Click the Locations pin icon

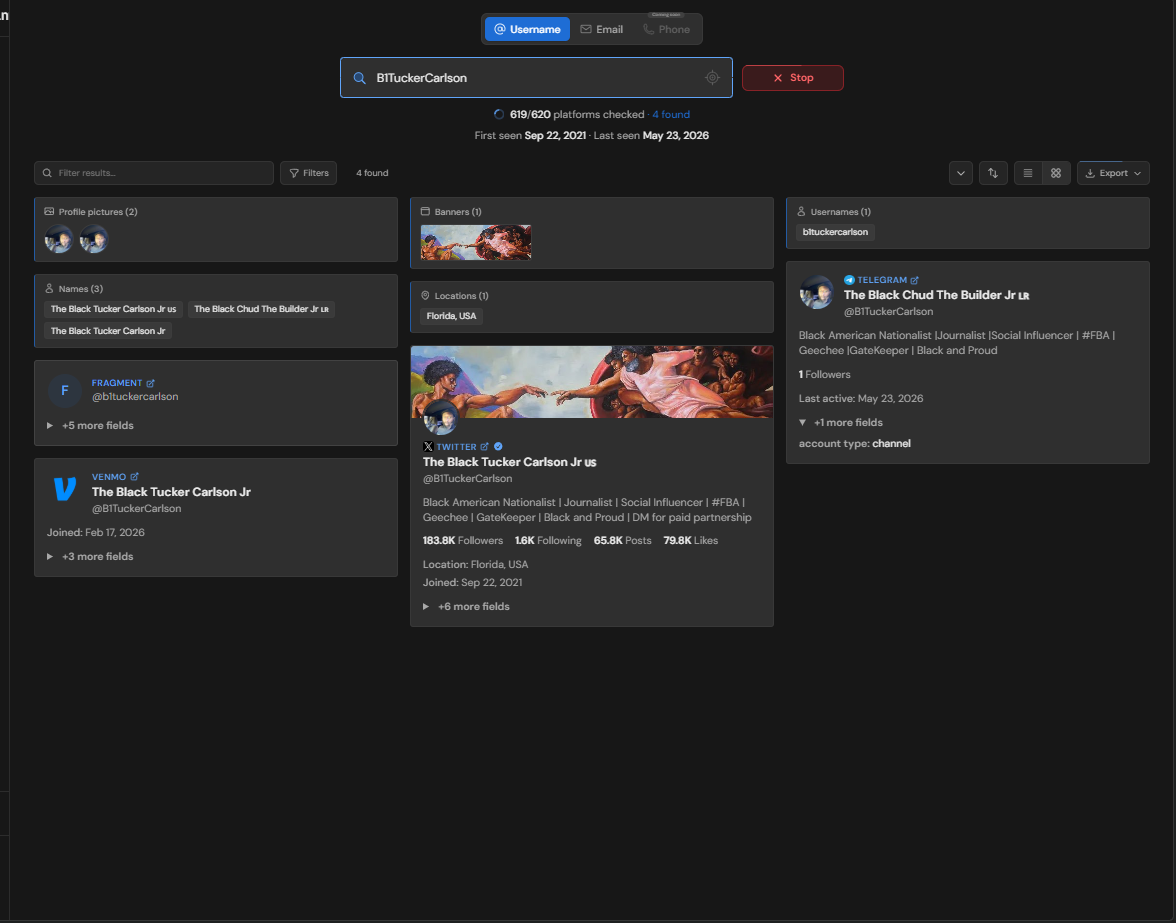(425, 296)
